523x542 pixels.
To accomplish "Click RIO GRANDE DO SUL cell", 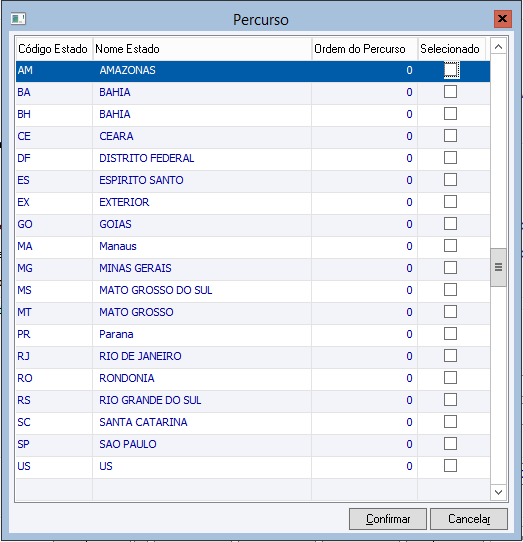I will click(x=202, y=400).
